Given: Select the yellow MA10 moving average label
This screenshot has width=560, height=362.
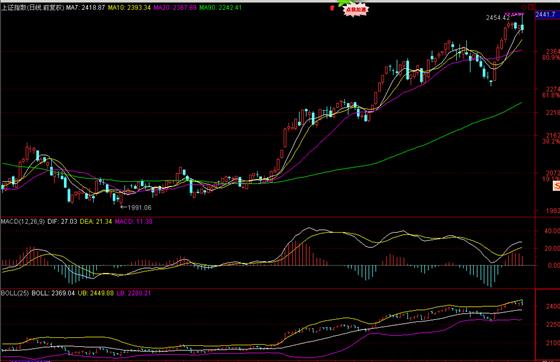Looking at the screenshot, I should [129, 7].
